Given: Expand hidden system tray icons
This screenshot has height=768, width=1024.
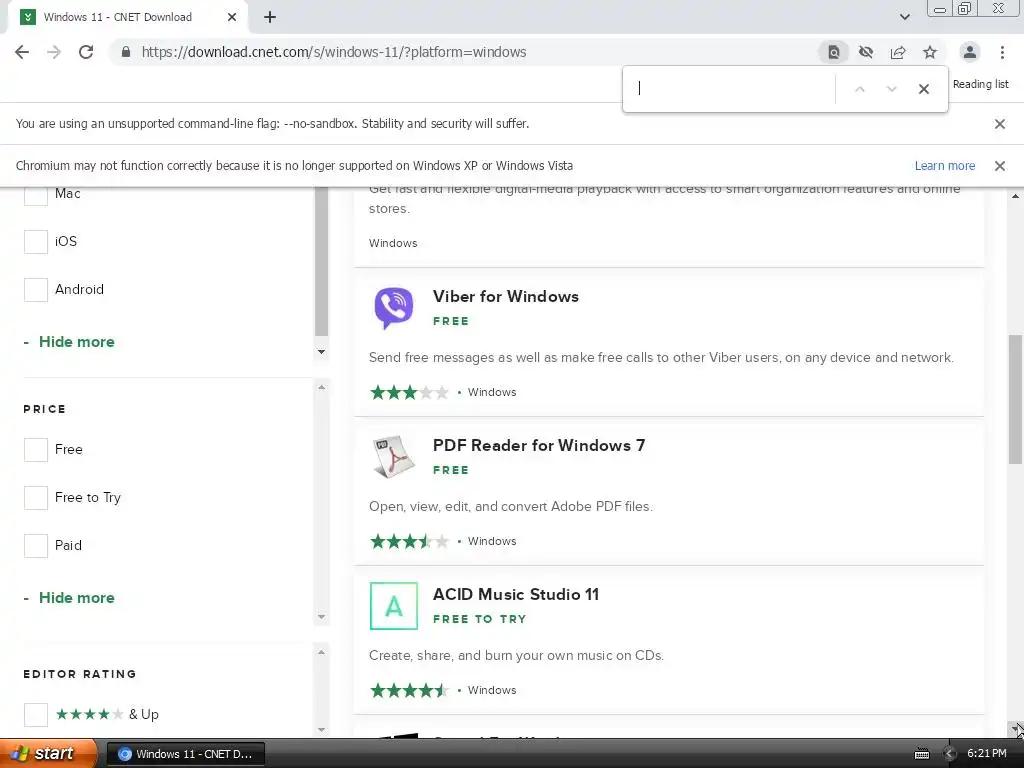Looking at the screenshot, I should pos(949,754).
